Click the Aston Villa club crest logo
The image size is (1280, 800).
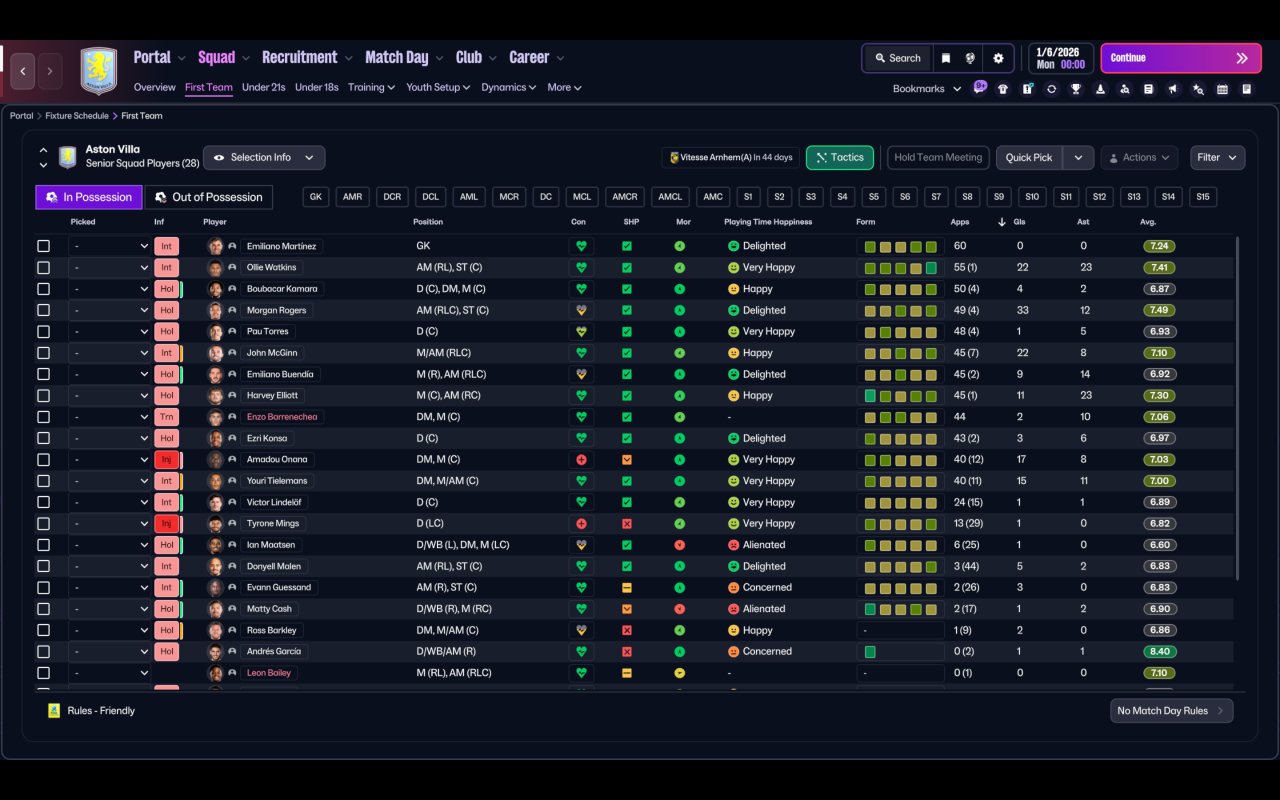click(x=98, y=71)
